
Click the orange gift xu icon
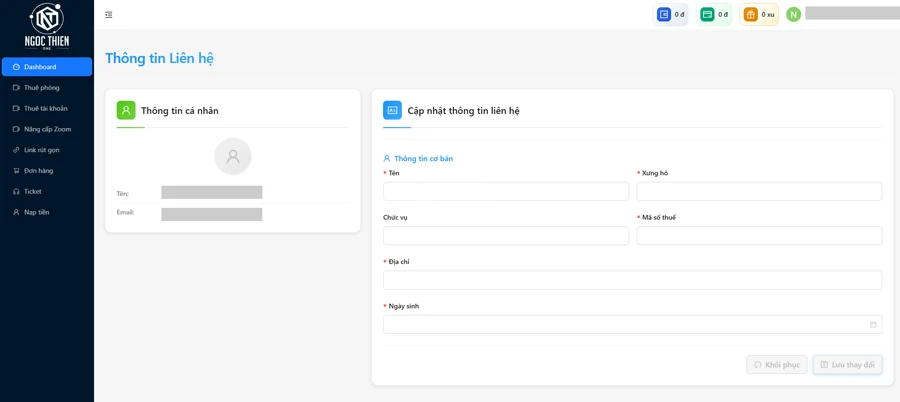click(750, 15)
